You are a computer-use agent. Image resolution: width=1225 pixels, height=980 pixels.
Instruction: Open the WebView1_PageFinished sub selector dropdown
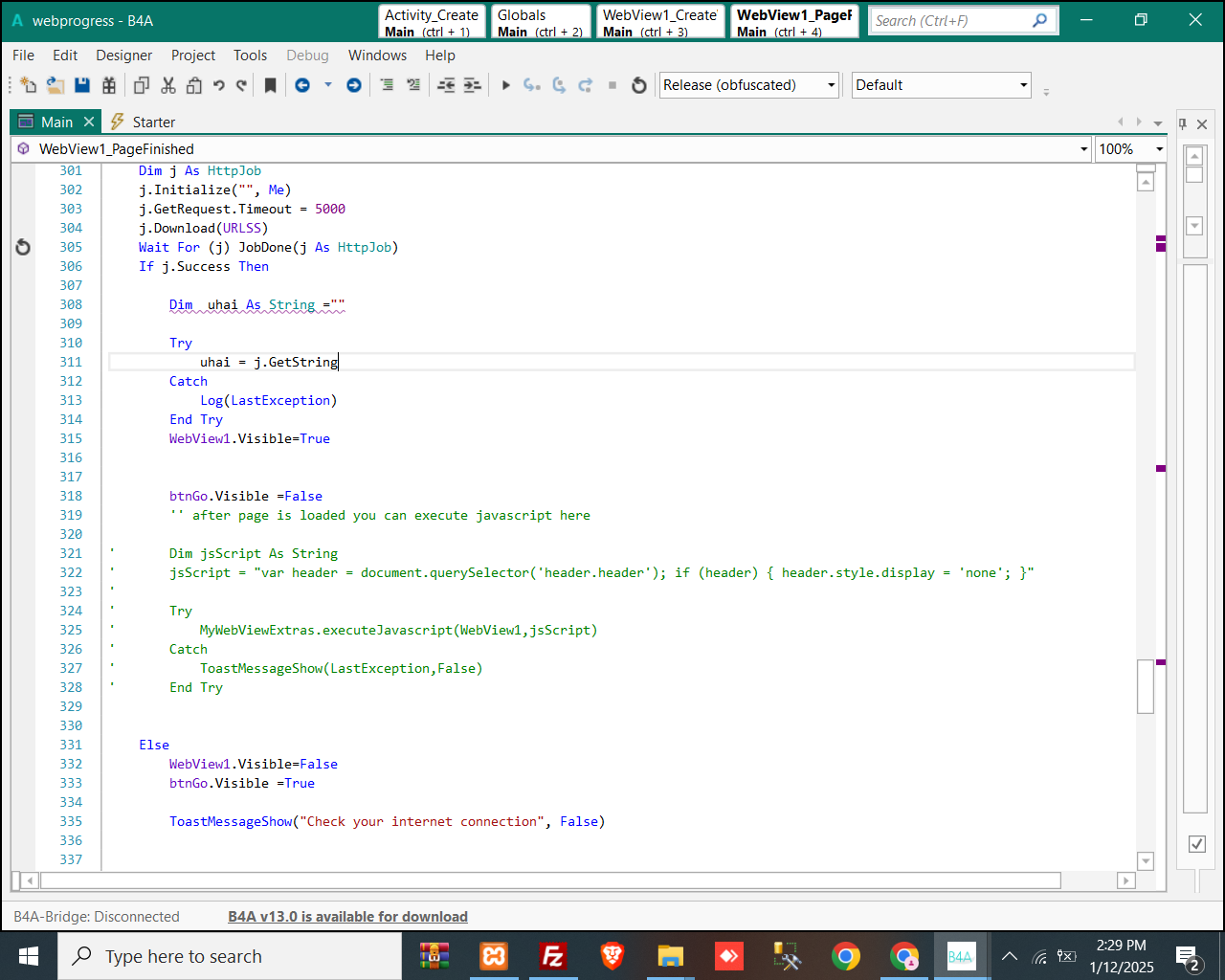tap(1084, 149)
